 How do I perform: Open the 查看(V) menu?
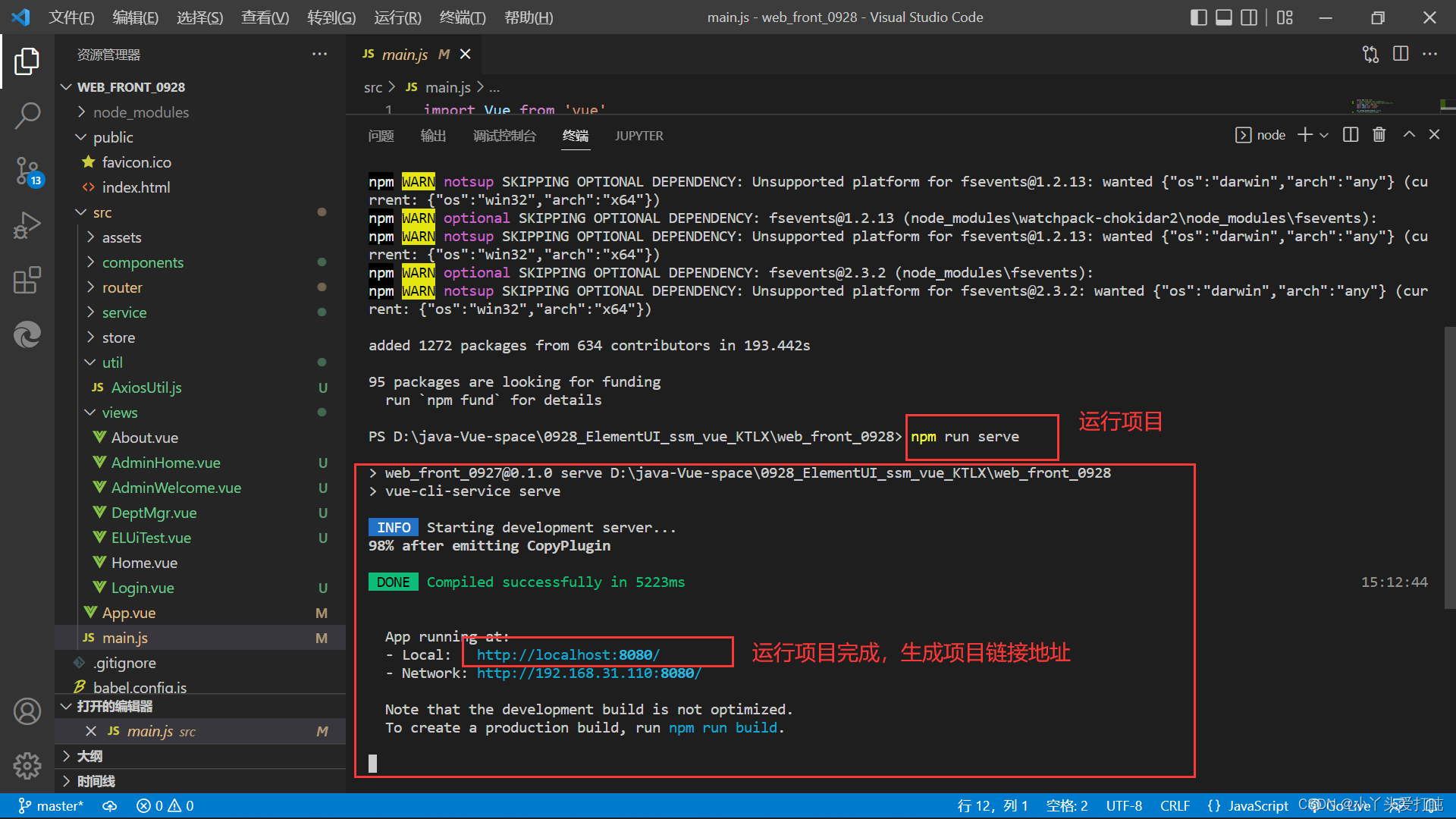coord(265,17)
